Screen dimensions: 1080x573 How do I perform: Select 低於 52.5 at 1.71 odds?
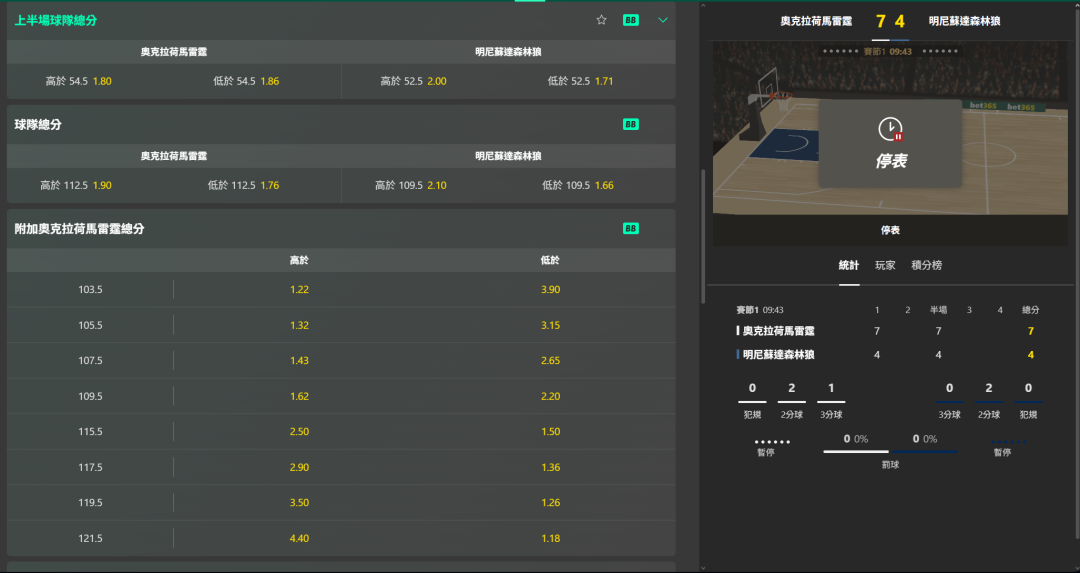(x=580, y=81)
